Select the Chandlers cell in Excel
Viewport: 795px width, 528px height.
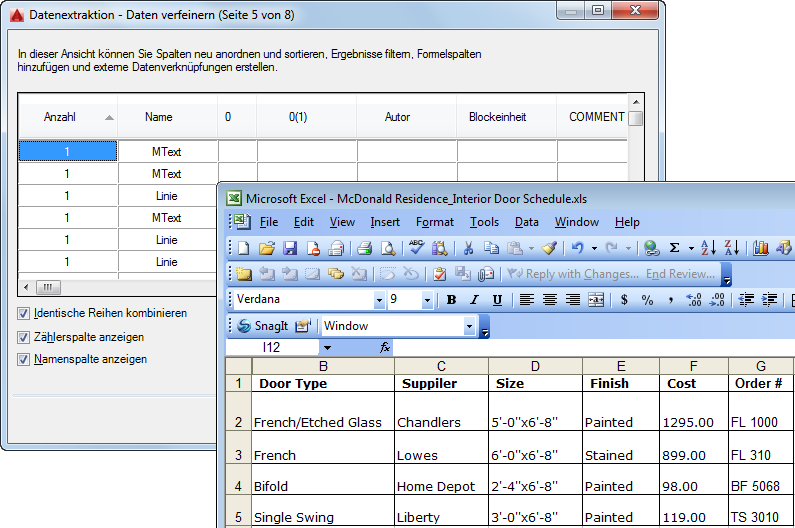[441, 412]
